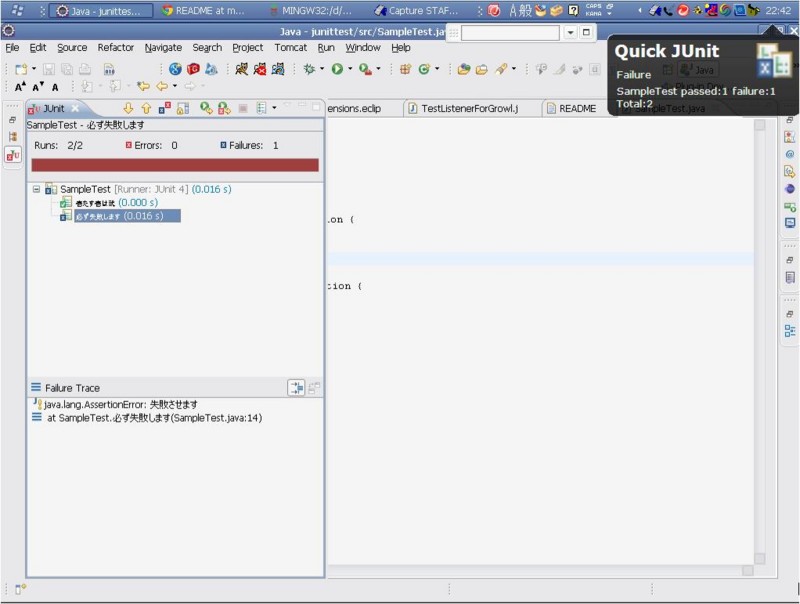Click the search input field in title bar
Screen dimensions: 800x604
[510, 33]
